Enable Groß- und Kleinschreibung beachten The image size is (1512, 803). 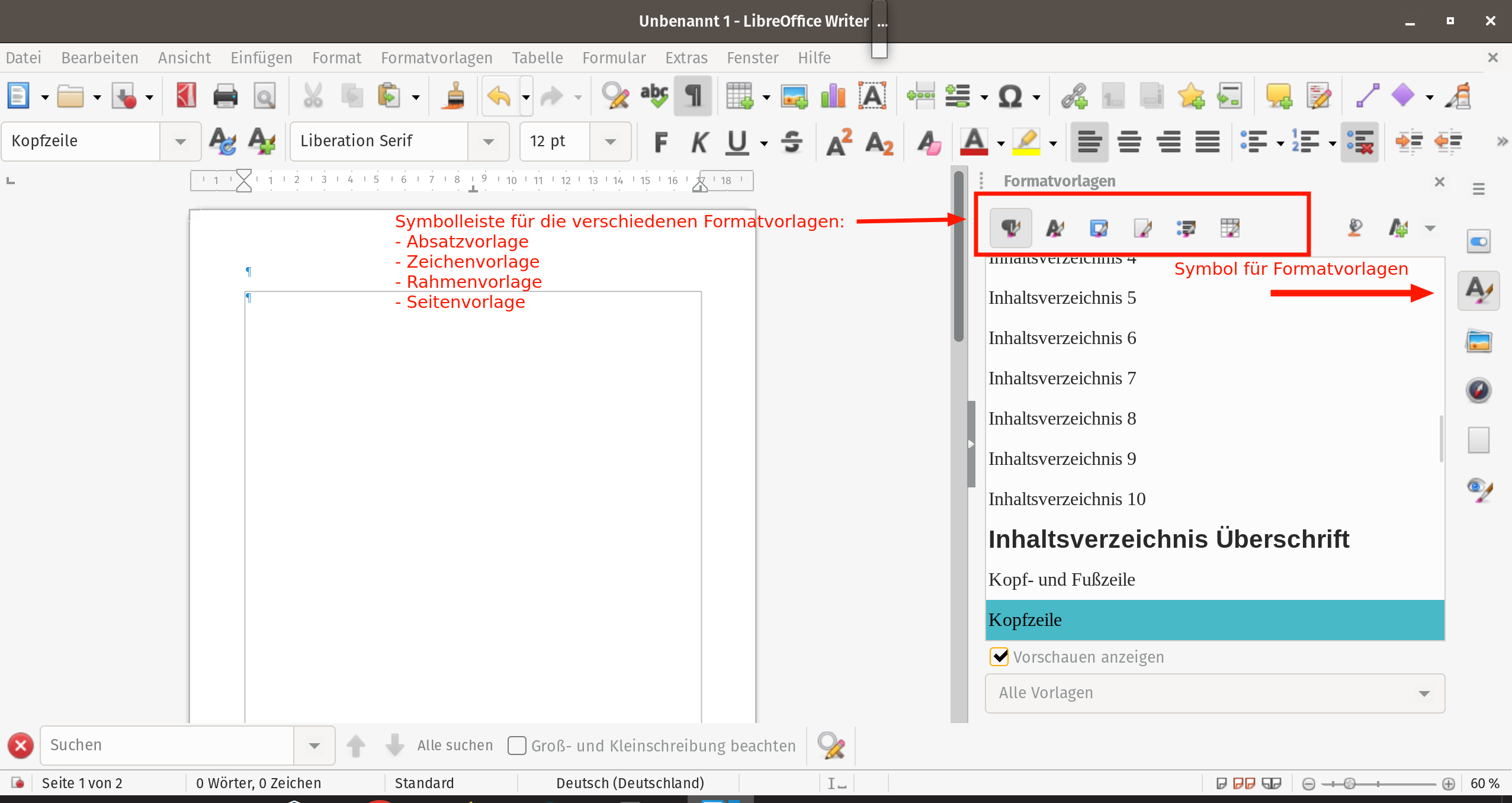tap(517, 746)
